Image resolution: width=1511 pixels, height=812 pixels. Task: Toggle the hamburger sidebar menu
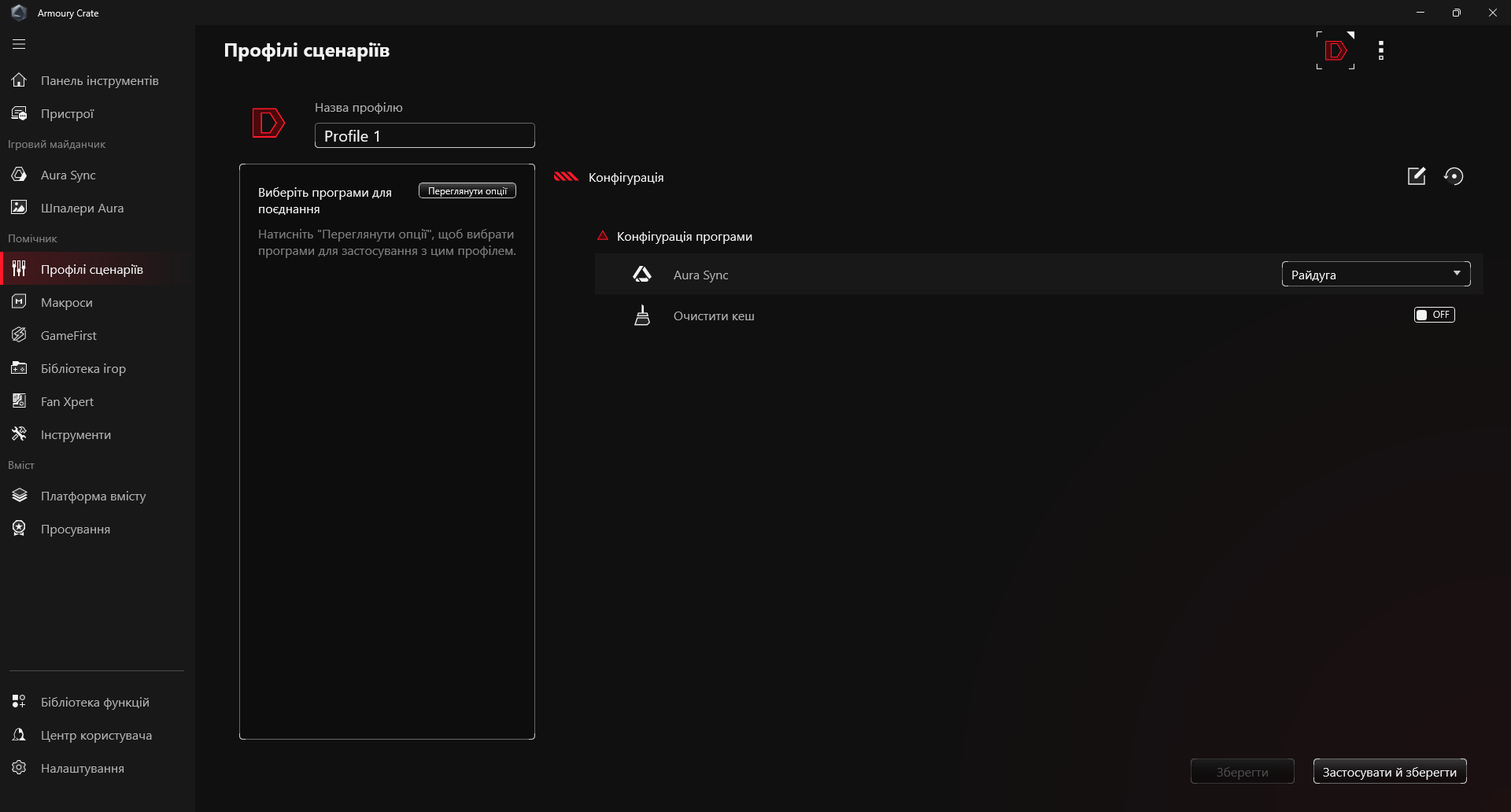pos(19,44)
